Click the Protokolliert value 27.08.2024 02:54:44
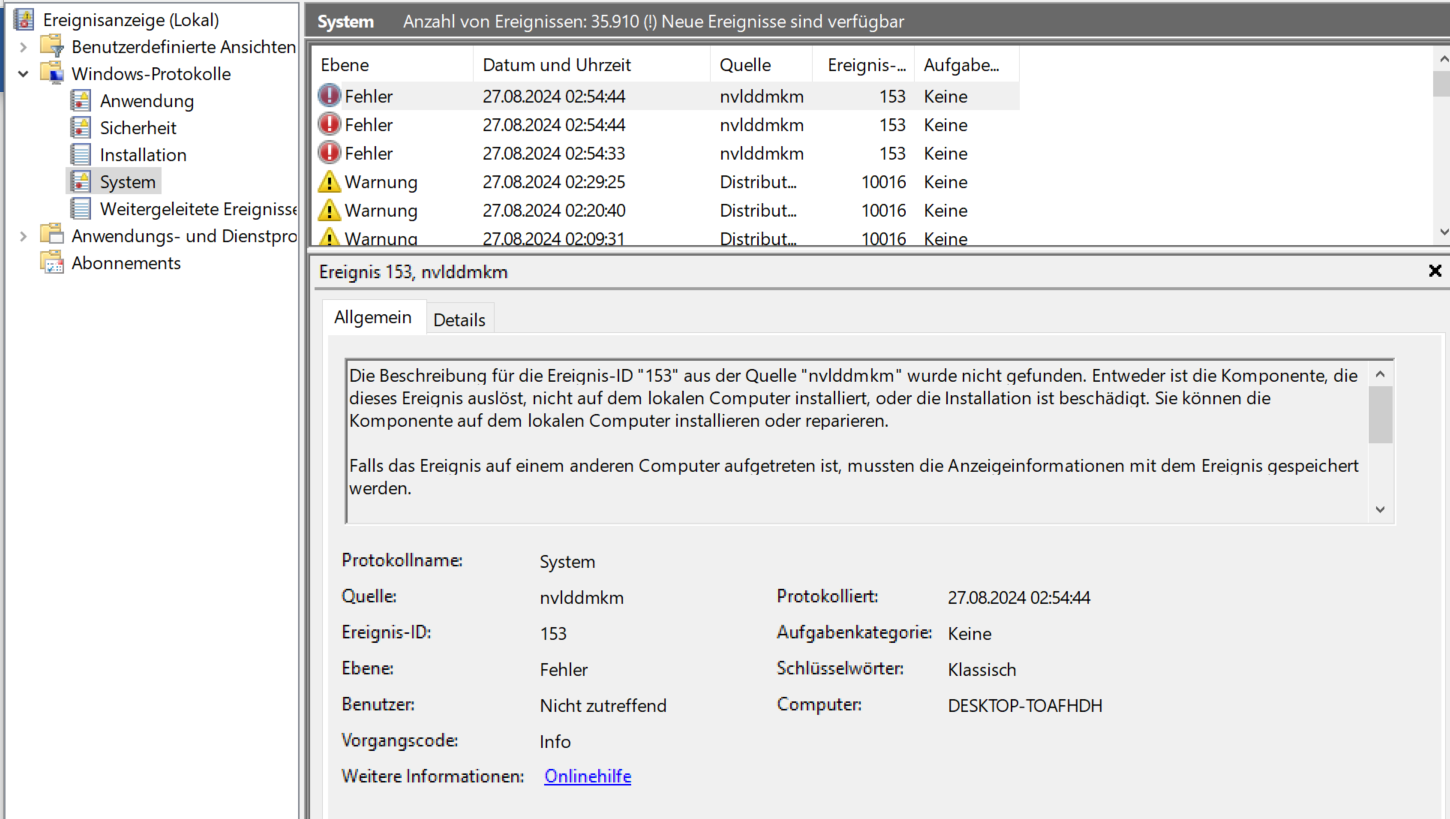 1019,598
